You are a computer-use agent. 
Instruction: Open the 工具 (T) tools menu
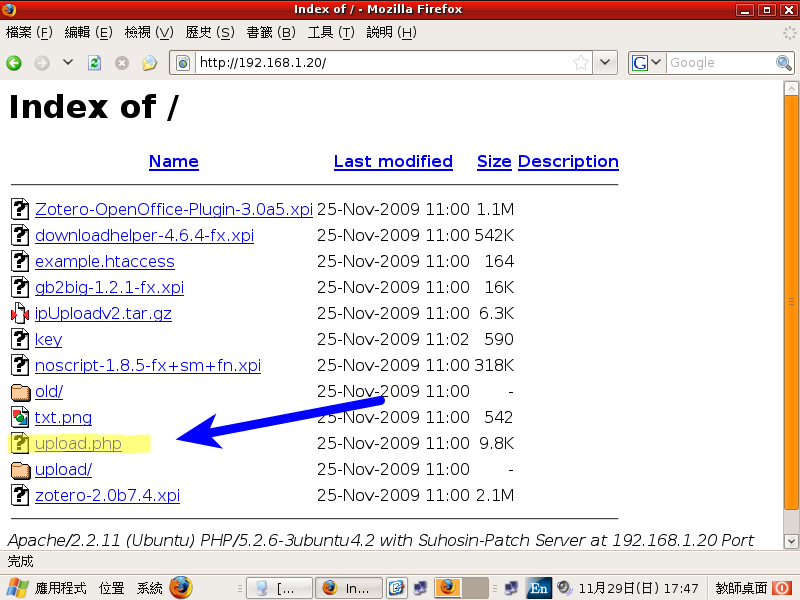pos(331,32)
